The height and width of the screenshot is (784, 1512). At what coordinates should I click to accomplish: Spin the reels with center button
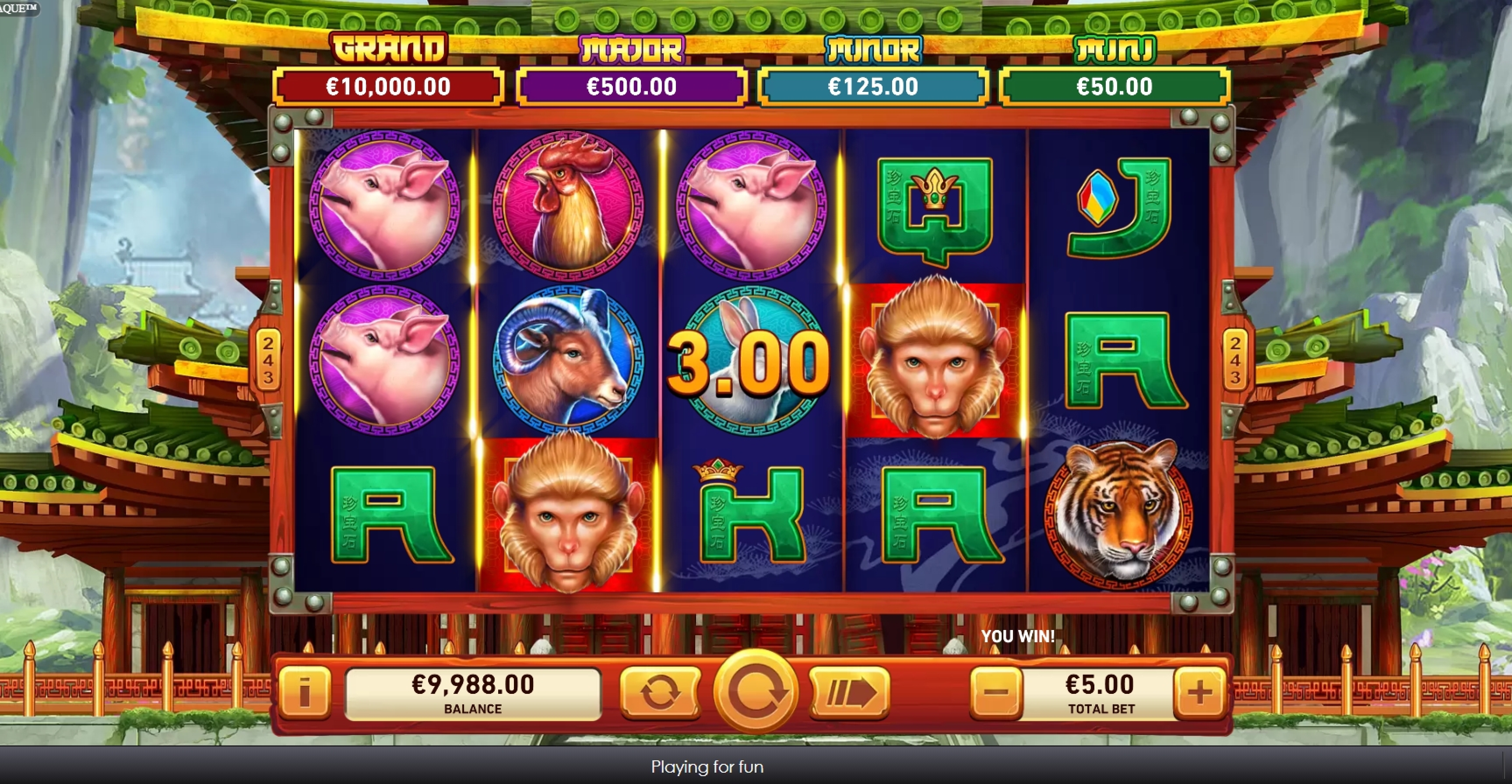[x=756, y=691]
